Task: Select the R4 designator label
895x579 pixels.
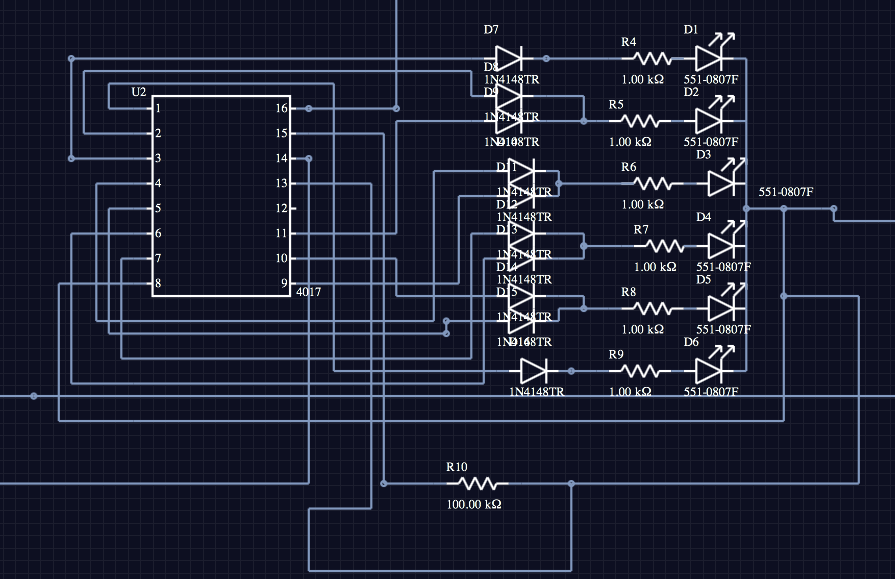Action: 628,42
